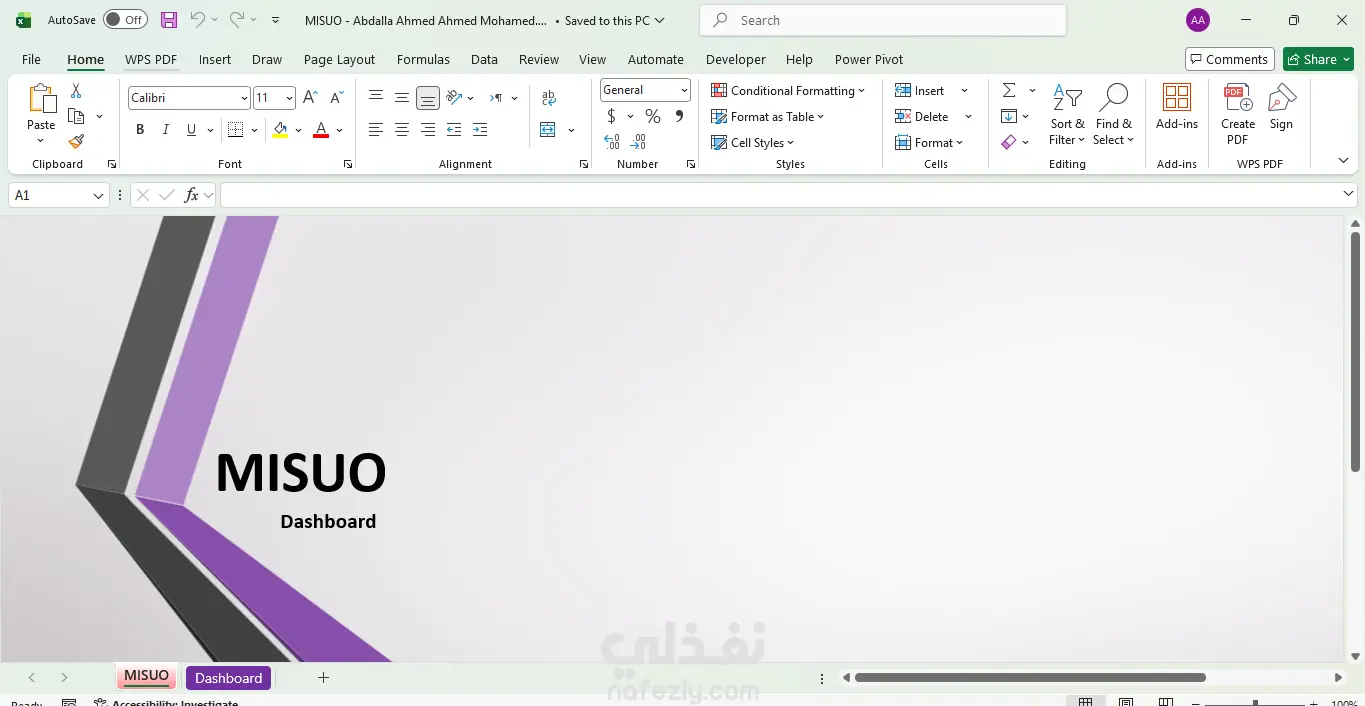This screenshot has width=1365, height=706.
Task: Click Insert Function fx icon
Action: [192, 195]
